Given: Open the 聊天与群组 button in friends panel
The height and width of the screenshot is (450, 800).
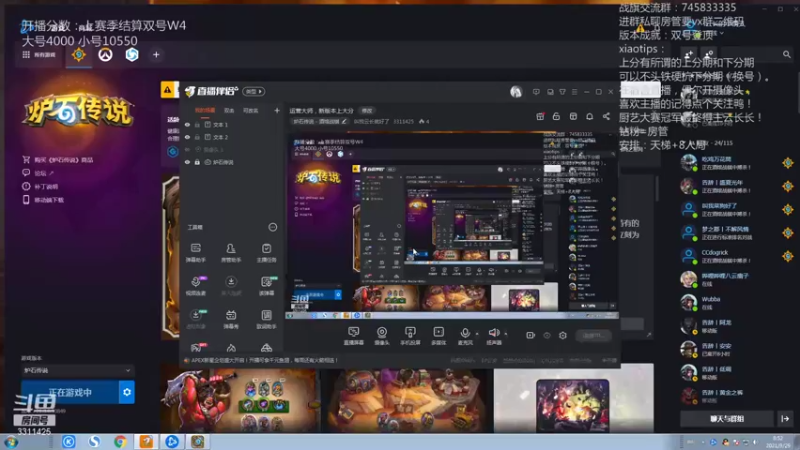Looking at the screenshot, I should 727,419.
